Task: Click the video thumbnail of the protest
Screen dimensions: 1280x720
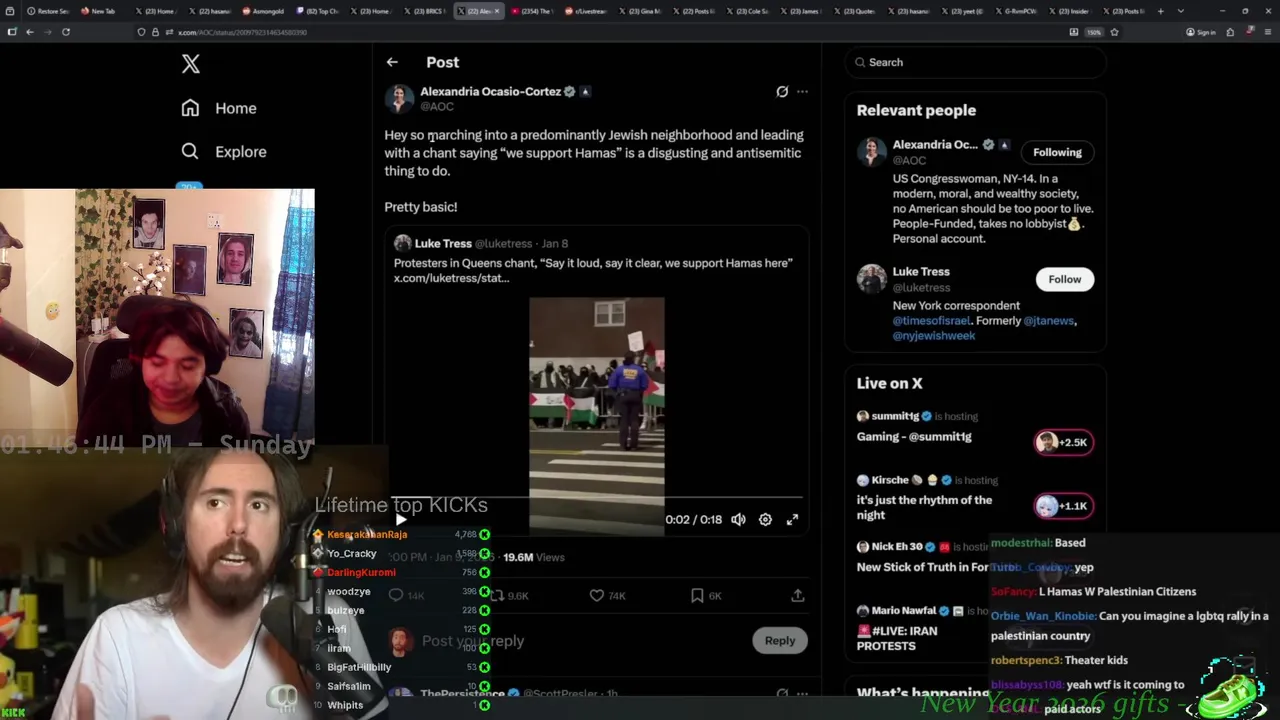Action: click(x=596, y=415)
